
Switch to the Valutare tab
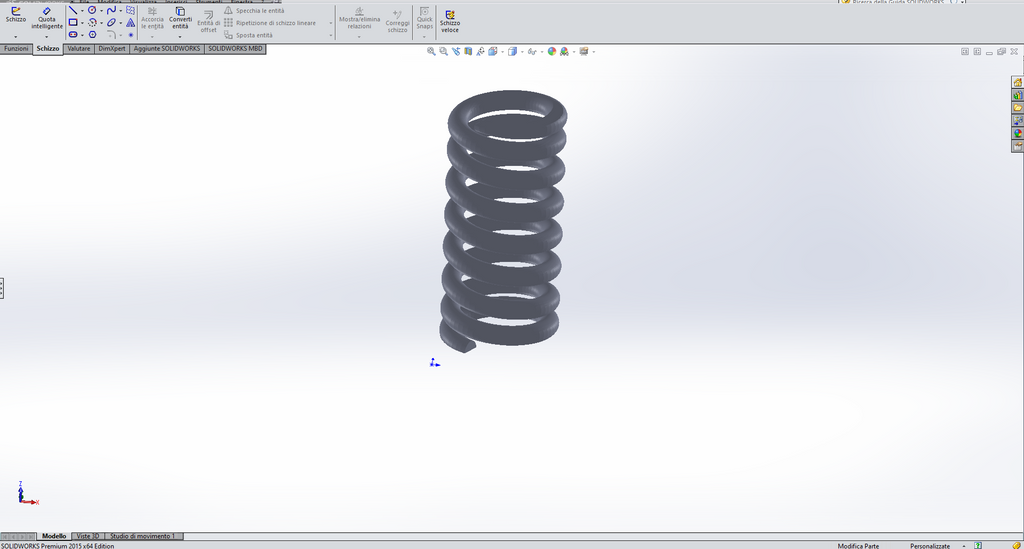79,48
